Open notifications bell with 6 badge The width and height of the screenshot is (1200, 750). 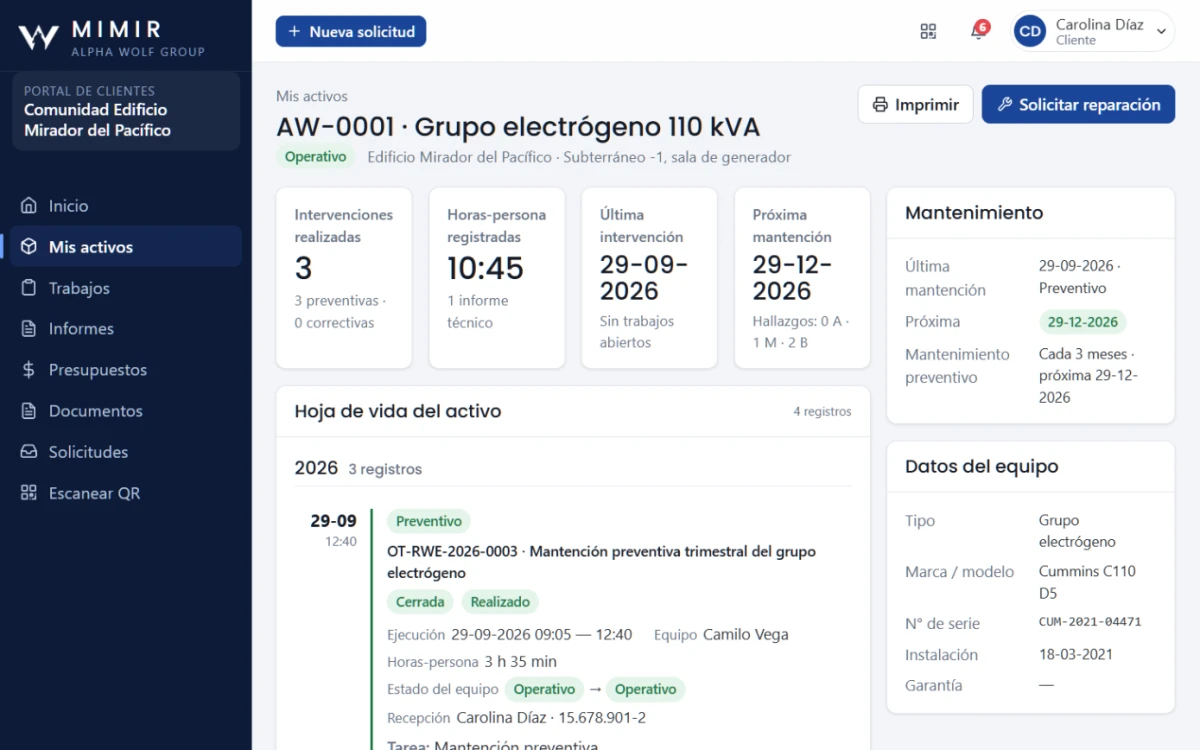click(978, 31)
